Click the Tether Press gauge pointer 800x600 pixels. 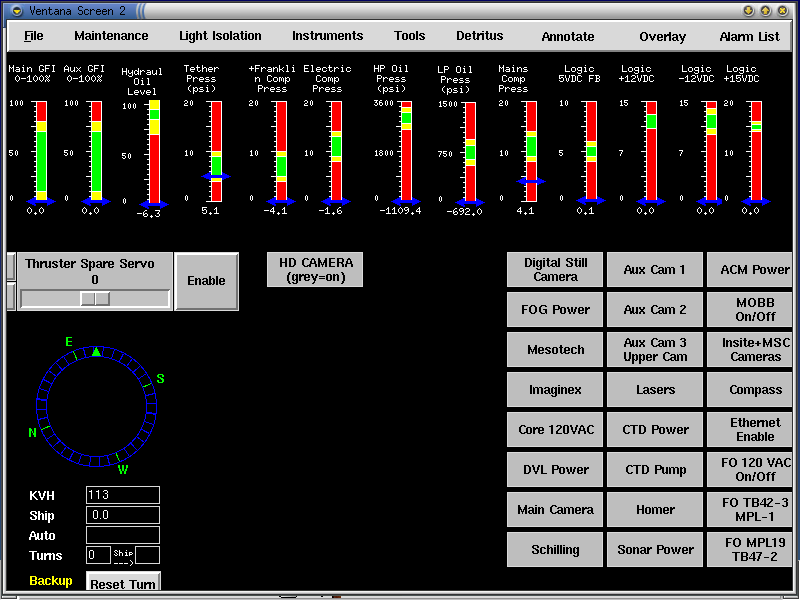[x=216, y=177]
